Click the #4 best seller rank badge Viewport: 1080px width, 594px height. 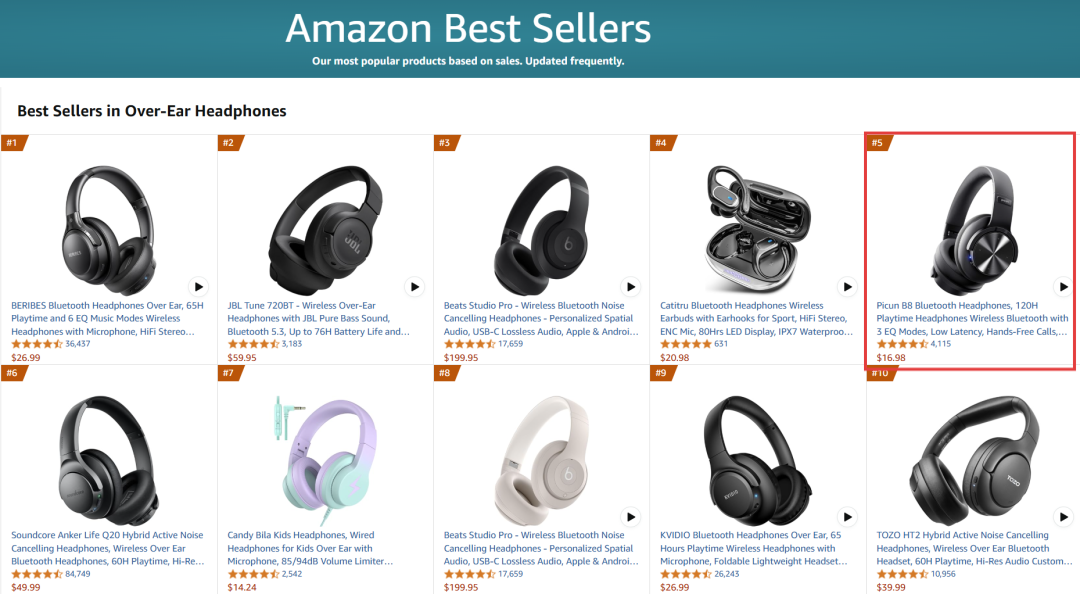661,143
